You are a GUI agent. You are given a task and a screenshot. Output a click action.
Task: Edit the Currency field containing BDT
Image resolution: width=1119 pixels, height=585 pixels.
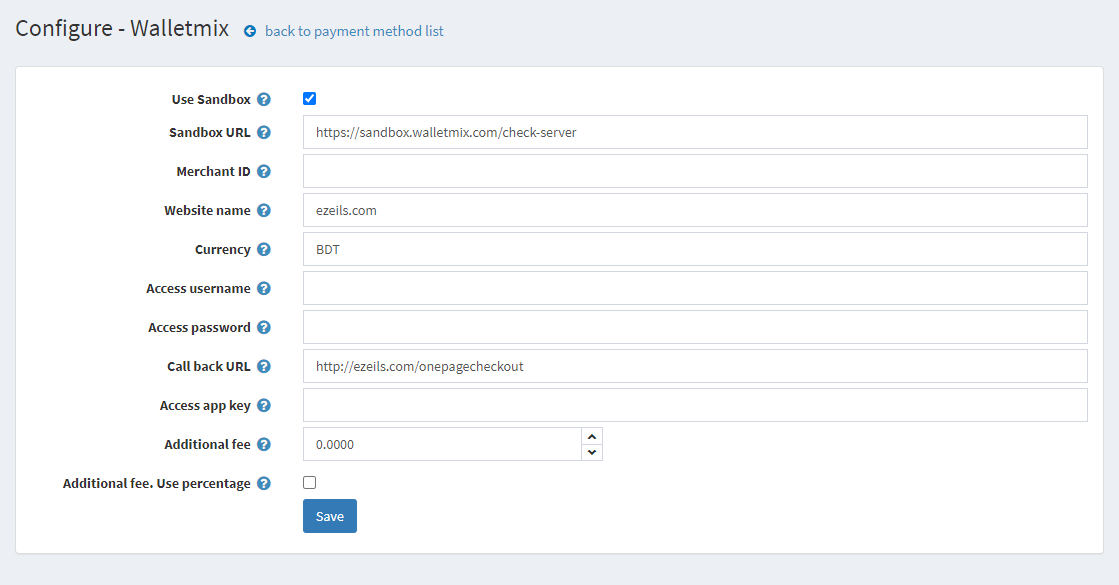point(695,249)
